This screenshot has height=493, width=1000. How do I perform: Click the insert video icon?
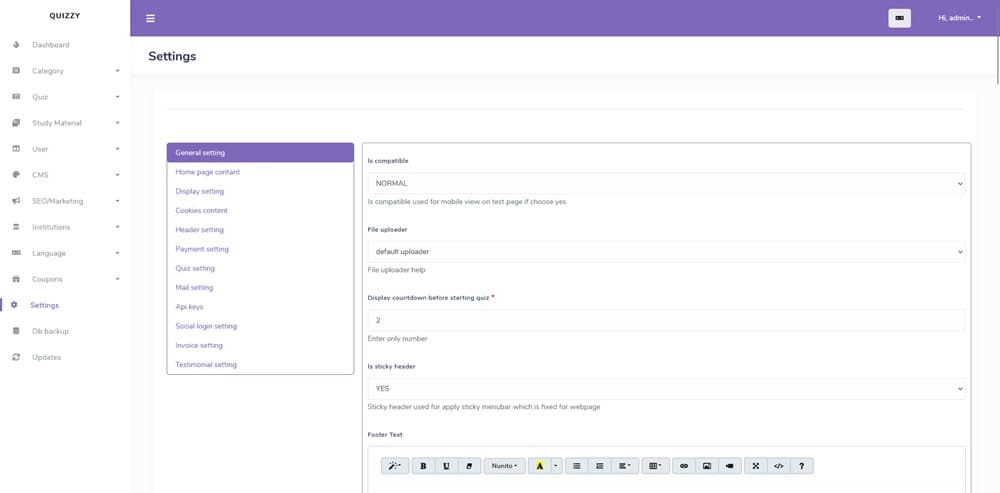[x=730, y=466]
